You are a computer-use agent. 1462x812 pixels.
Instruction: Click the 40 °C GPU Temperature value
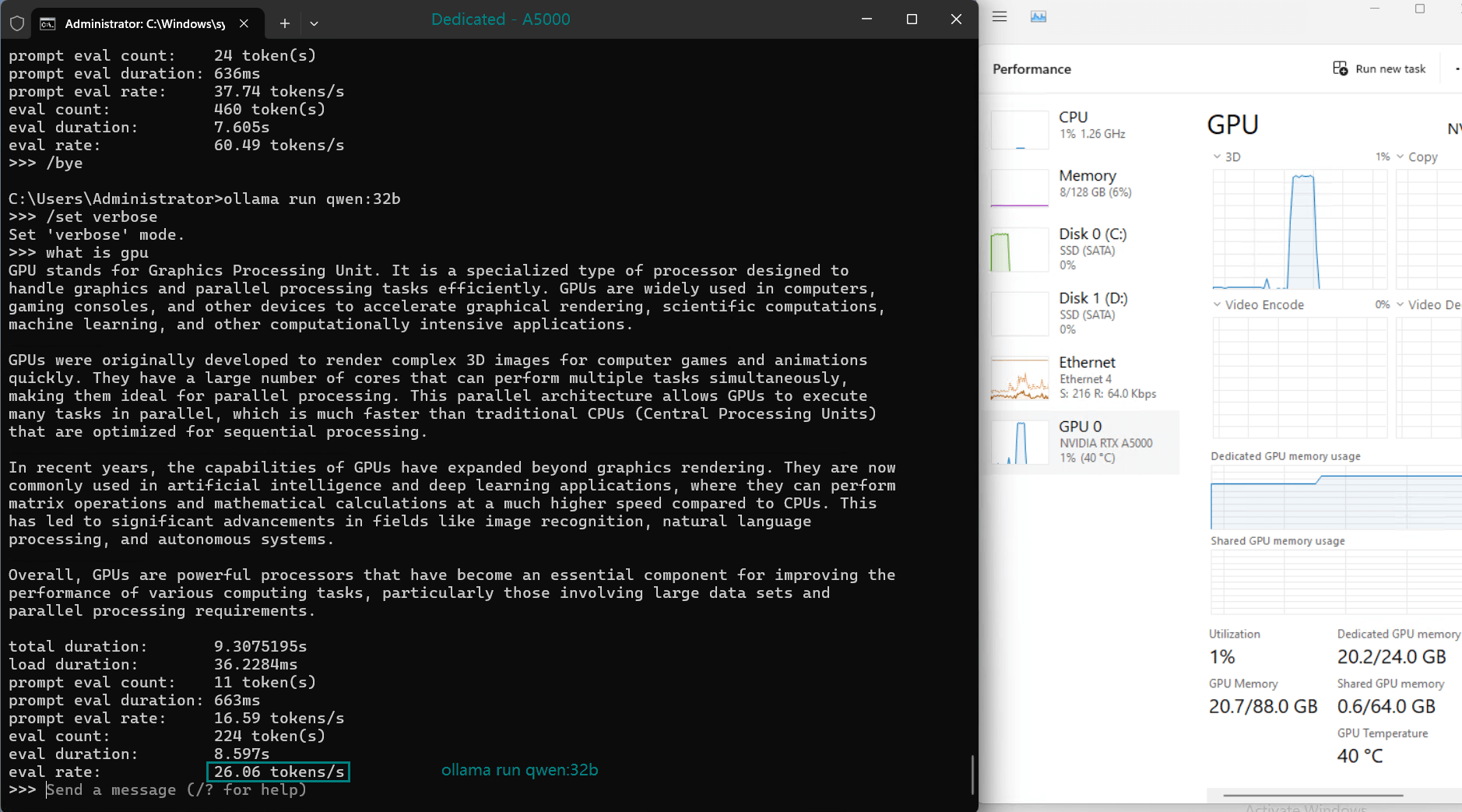pos(1360,756)
